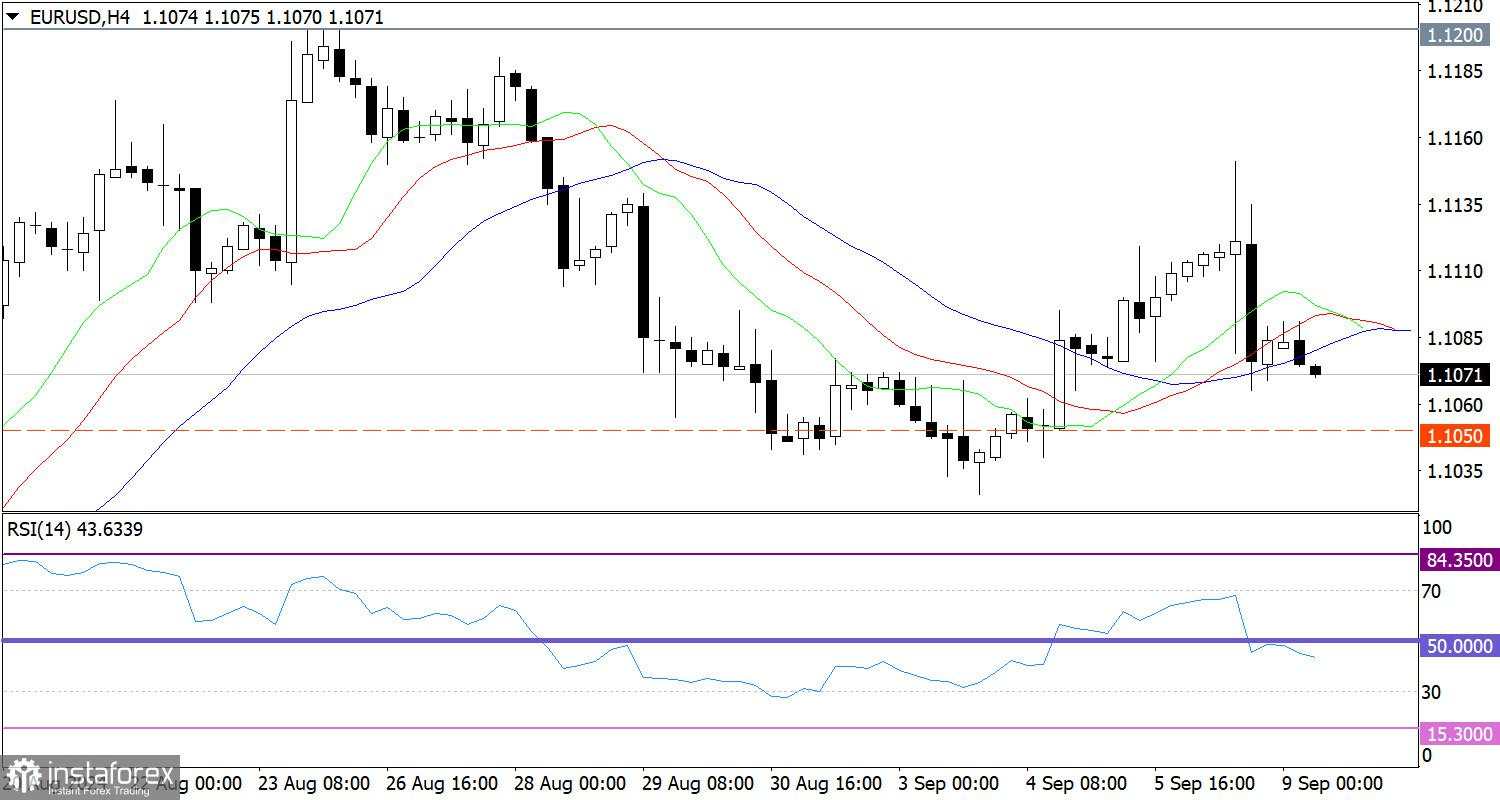The width and height of the screenshot is (1500, 800).
Task: Click the 5 Sep 16:00 time label
Action: click(1207, 782)
